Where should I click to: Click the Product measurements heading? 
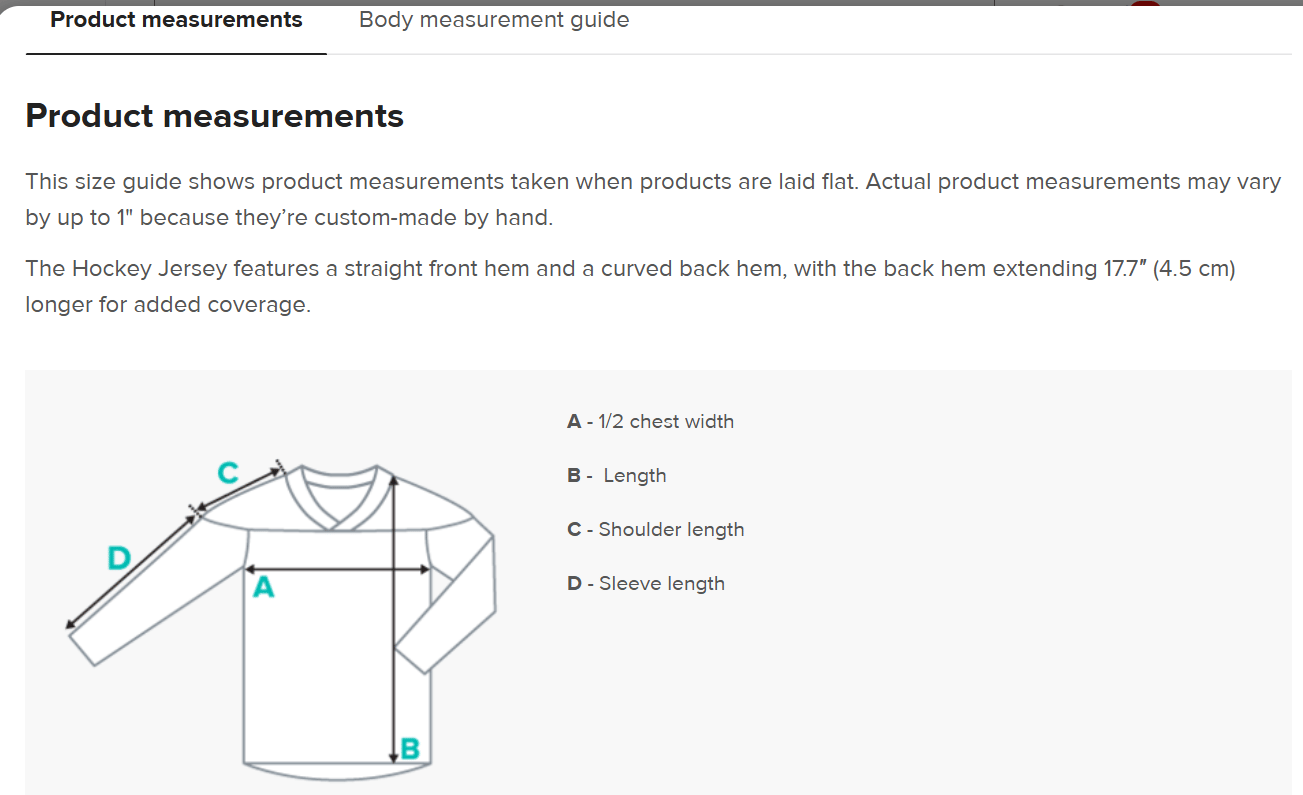tap(214, 115)
